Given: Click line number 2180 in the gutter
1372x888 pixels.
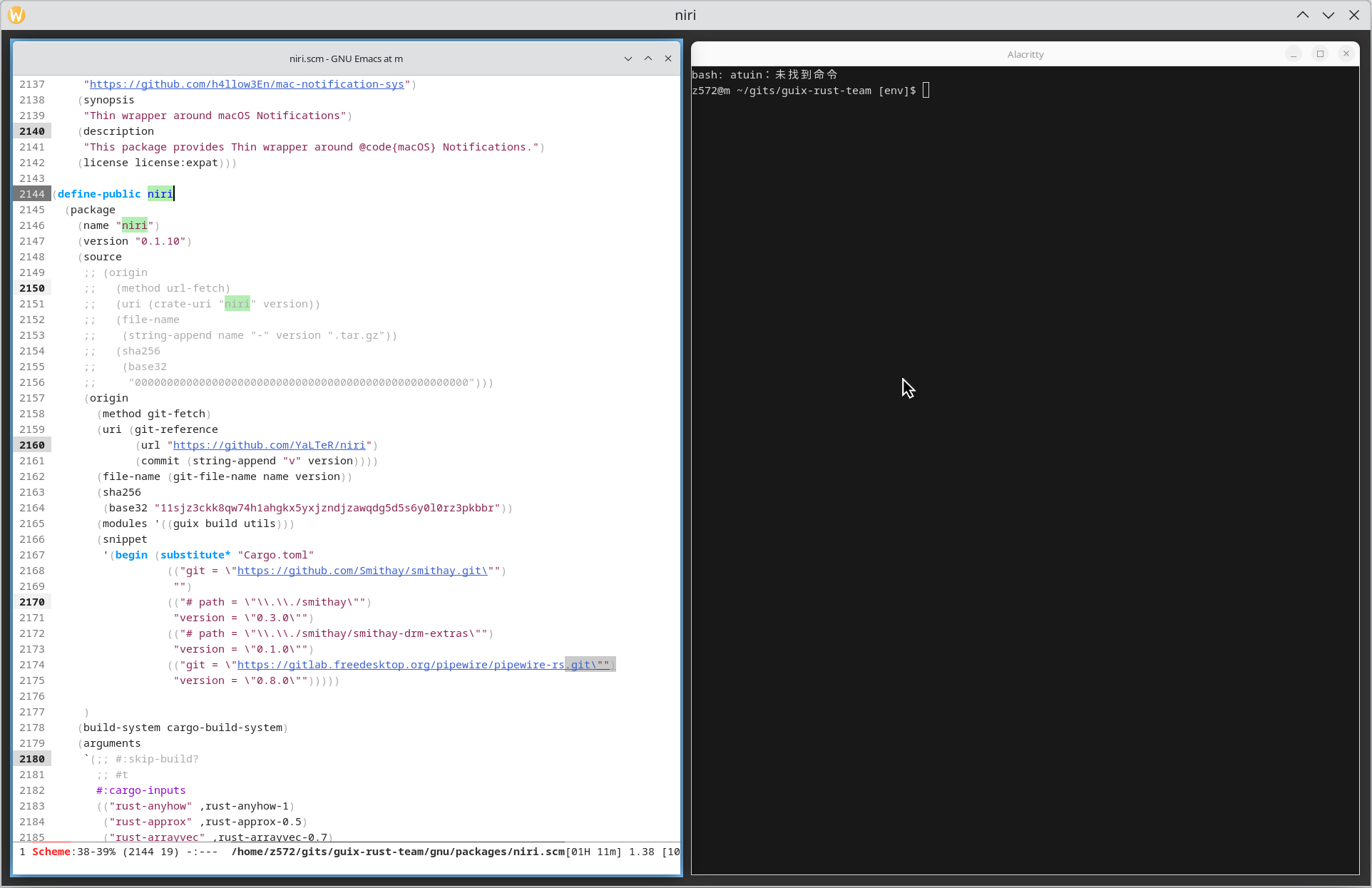Looking at the screenshot, I should coord(32,759).
